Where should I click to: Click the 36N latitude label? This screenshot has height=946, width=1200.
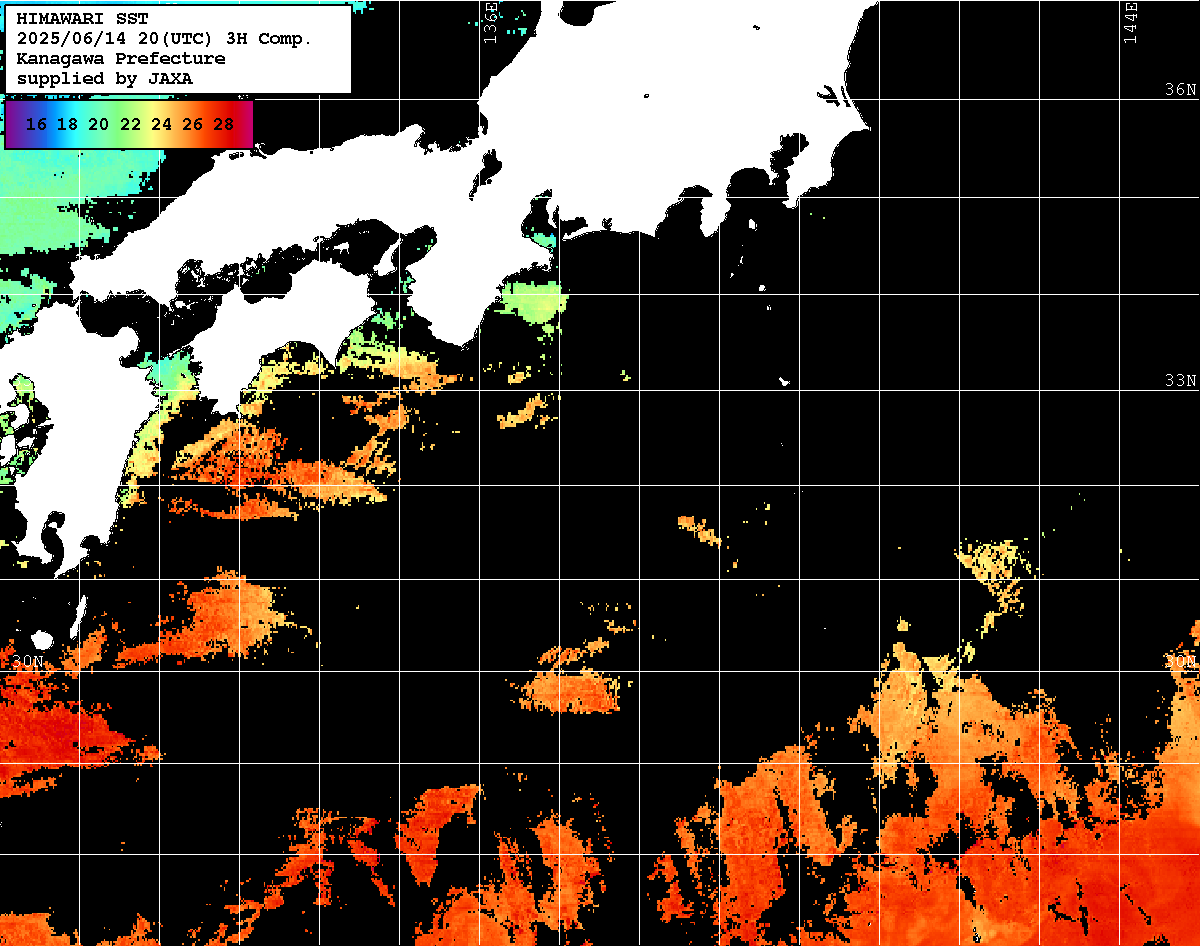tap(1181, 90)
